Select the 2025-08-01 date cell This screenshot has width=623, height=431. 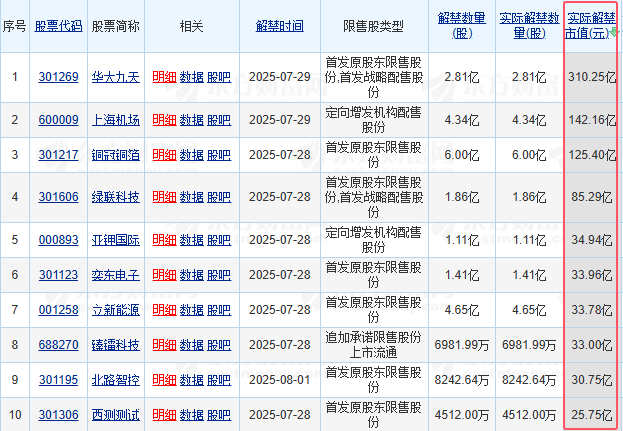[280, 379]
